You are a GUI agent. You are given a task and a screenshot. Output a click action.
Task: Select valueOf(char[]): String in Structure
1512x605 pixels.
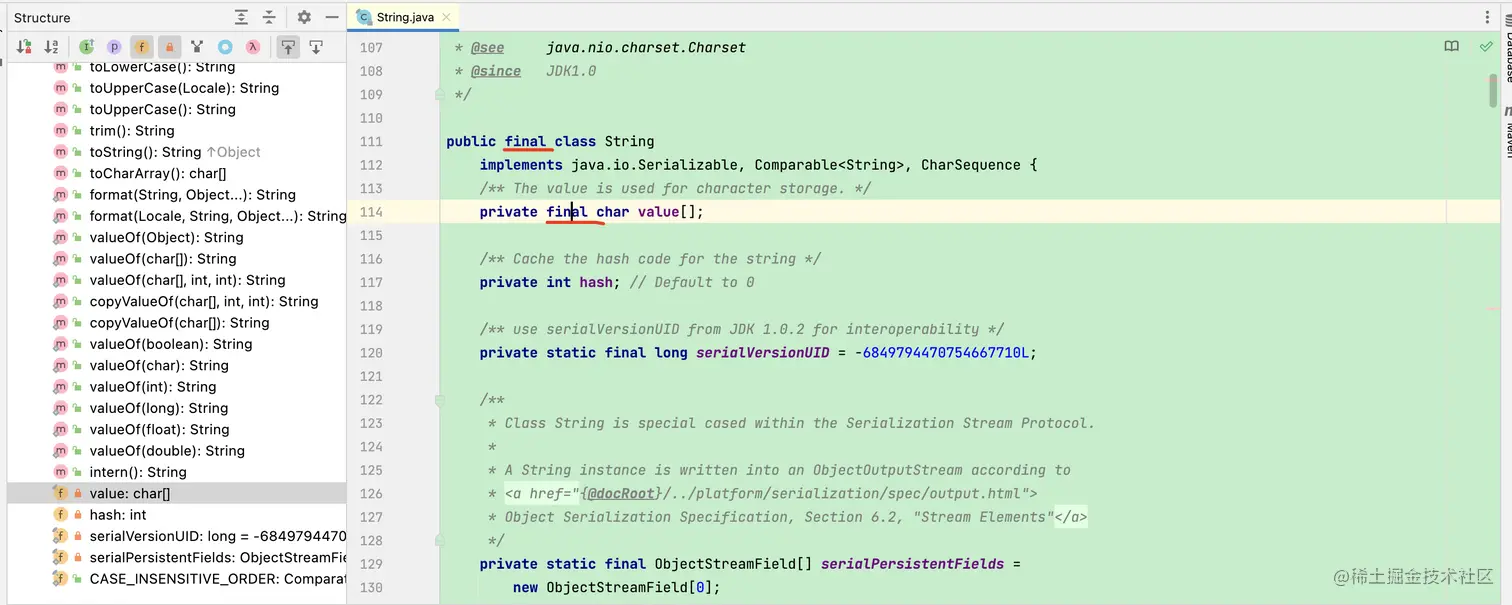[163, 259]
